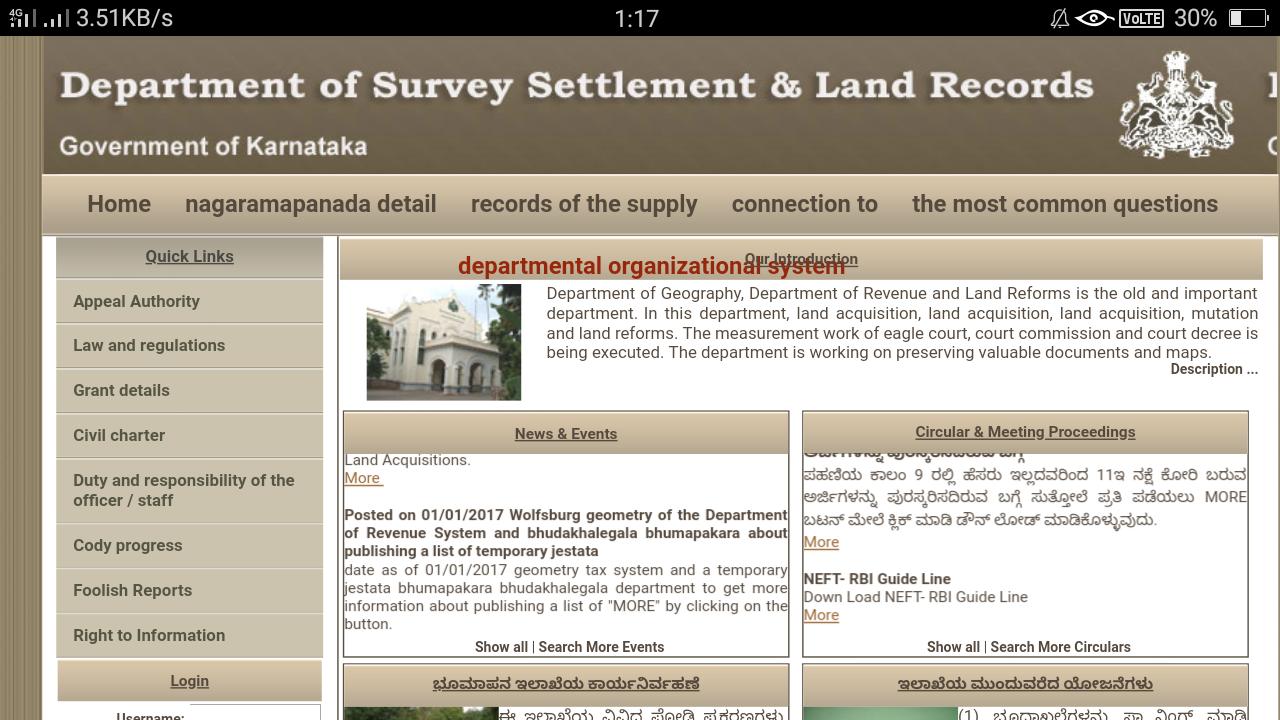
Task: Click More under NEFT- RBI Guide Line
Action: click(821, 615)
